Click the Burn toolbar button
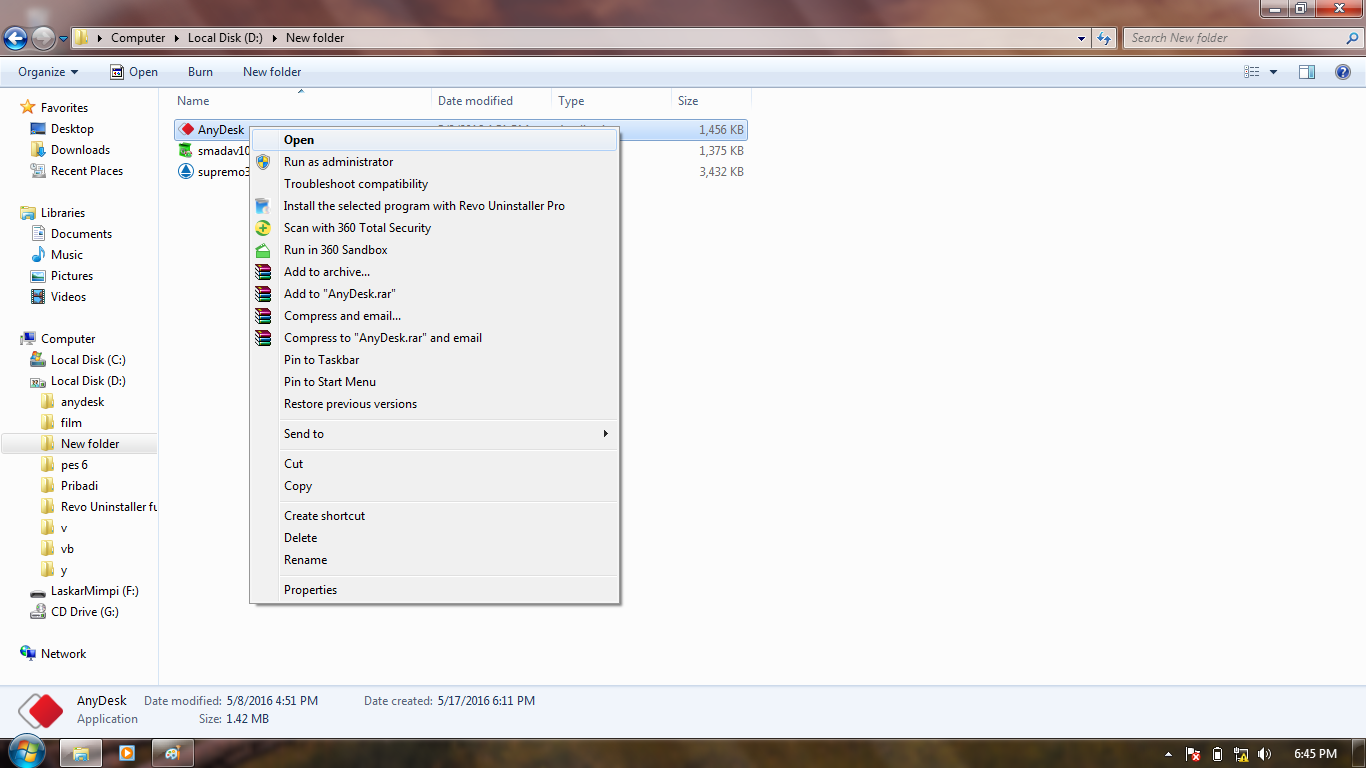The width and height of the screenshot is (1366, 768). coord(200,72)
